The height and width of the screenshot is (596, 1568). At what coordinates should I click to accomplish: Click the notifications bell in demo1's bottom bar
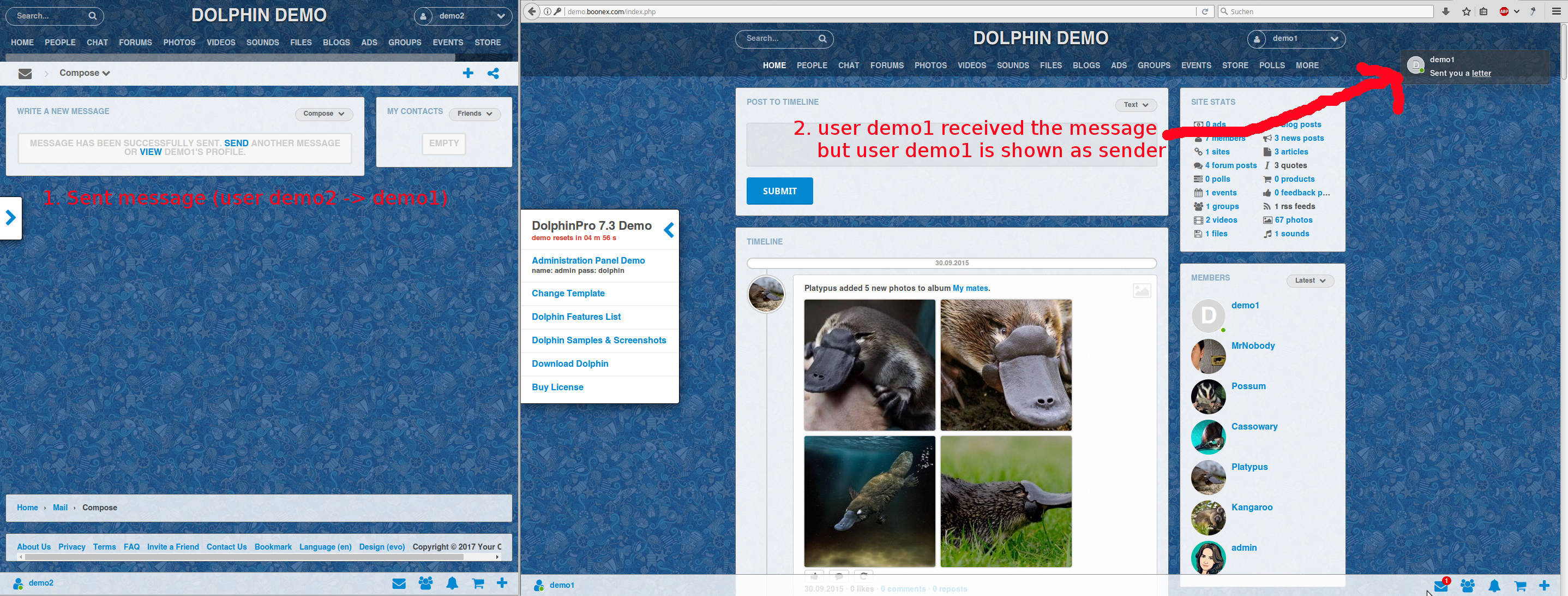pos(1494,586)
